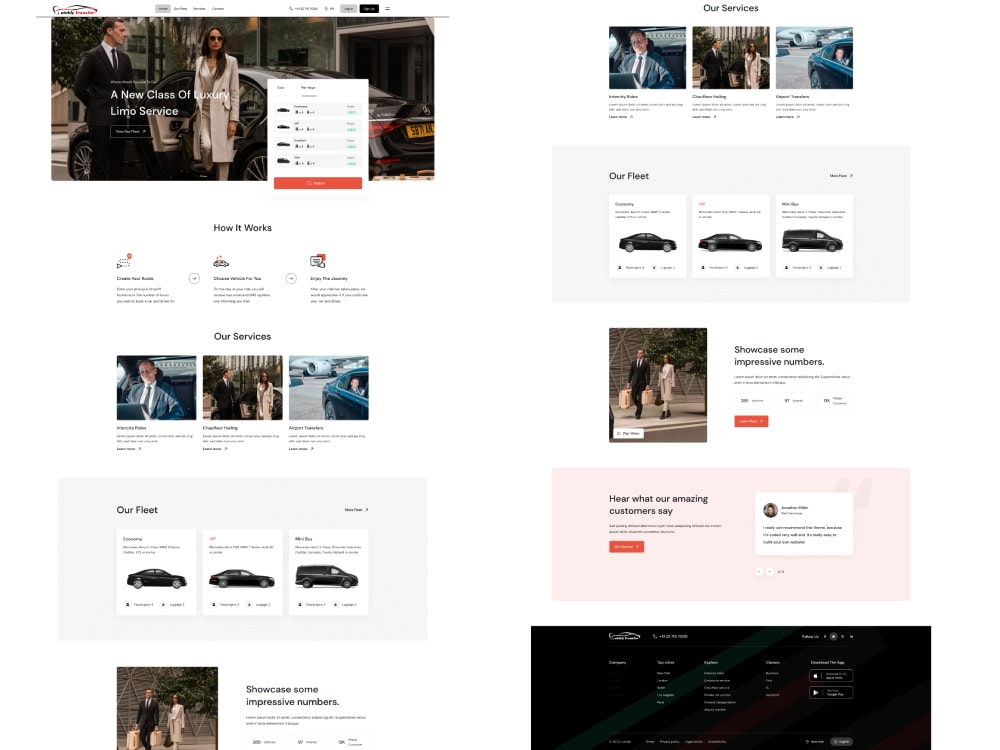
Task: Open the English language pill in footer
Action: [842, 742]
